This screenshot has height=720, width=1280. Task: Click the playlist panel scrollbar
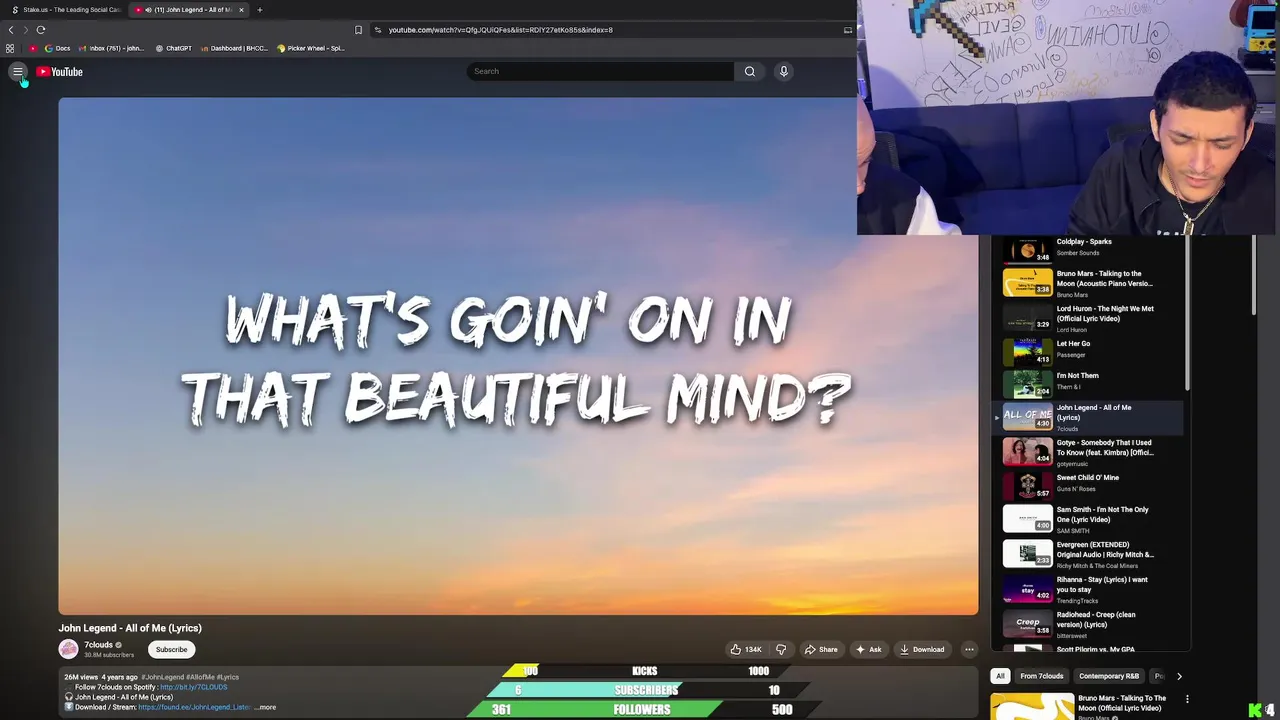pos(1188,315)
